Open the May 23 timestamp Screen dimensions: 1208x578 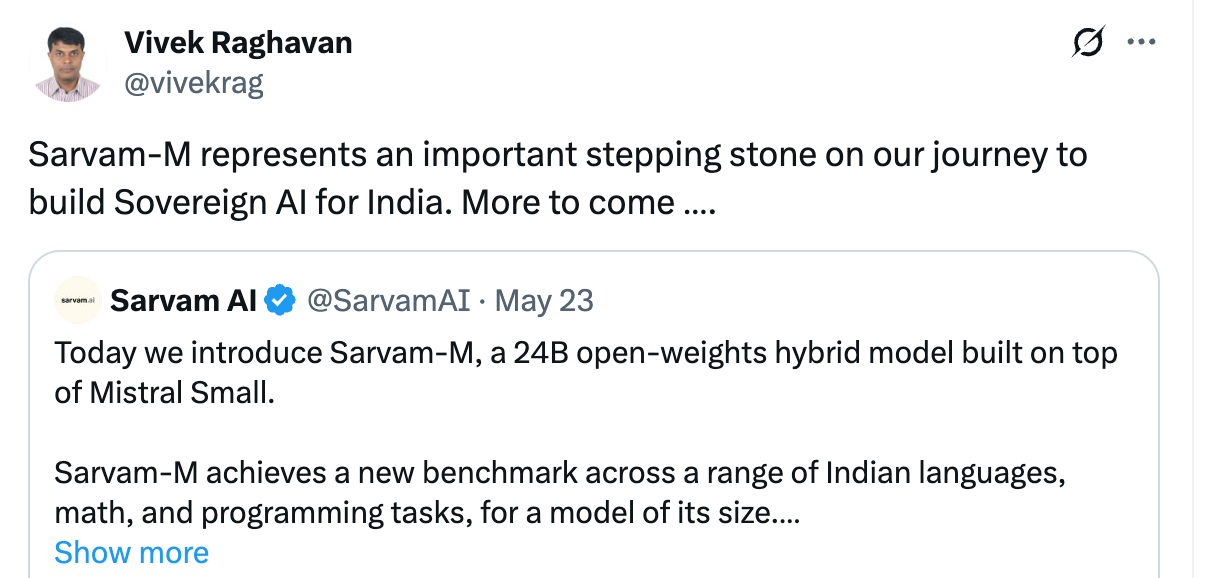(545, 300)
